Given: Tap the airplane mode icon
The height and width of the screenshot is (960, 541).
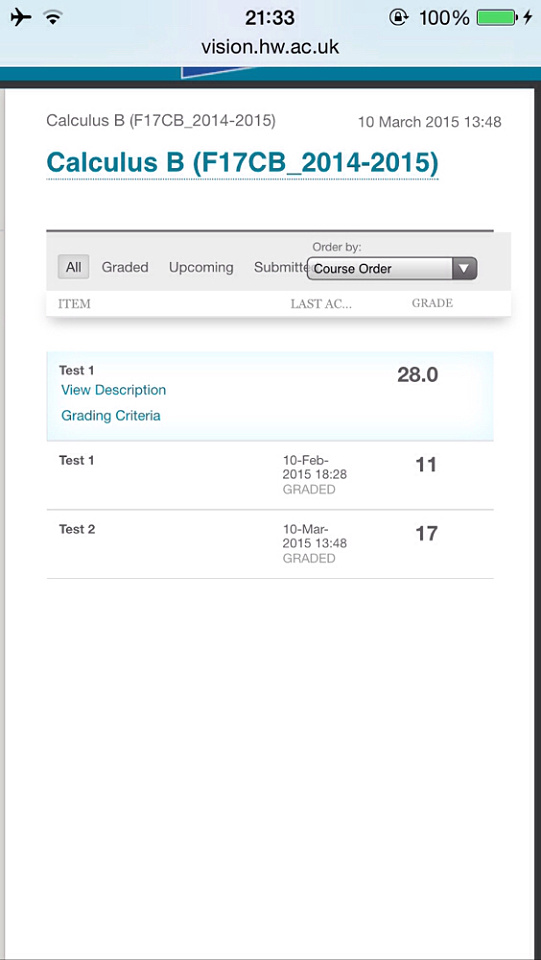Looking at the screenshot, I should (21, 18).
